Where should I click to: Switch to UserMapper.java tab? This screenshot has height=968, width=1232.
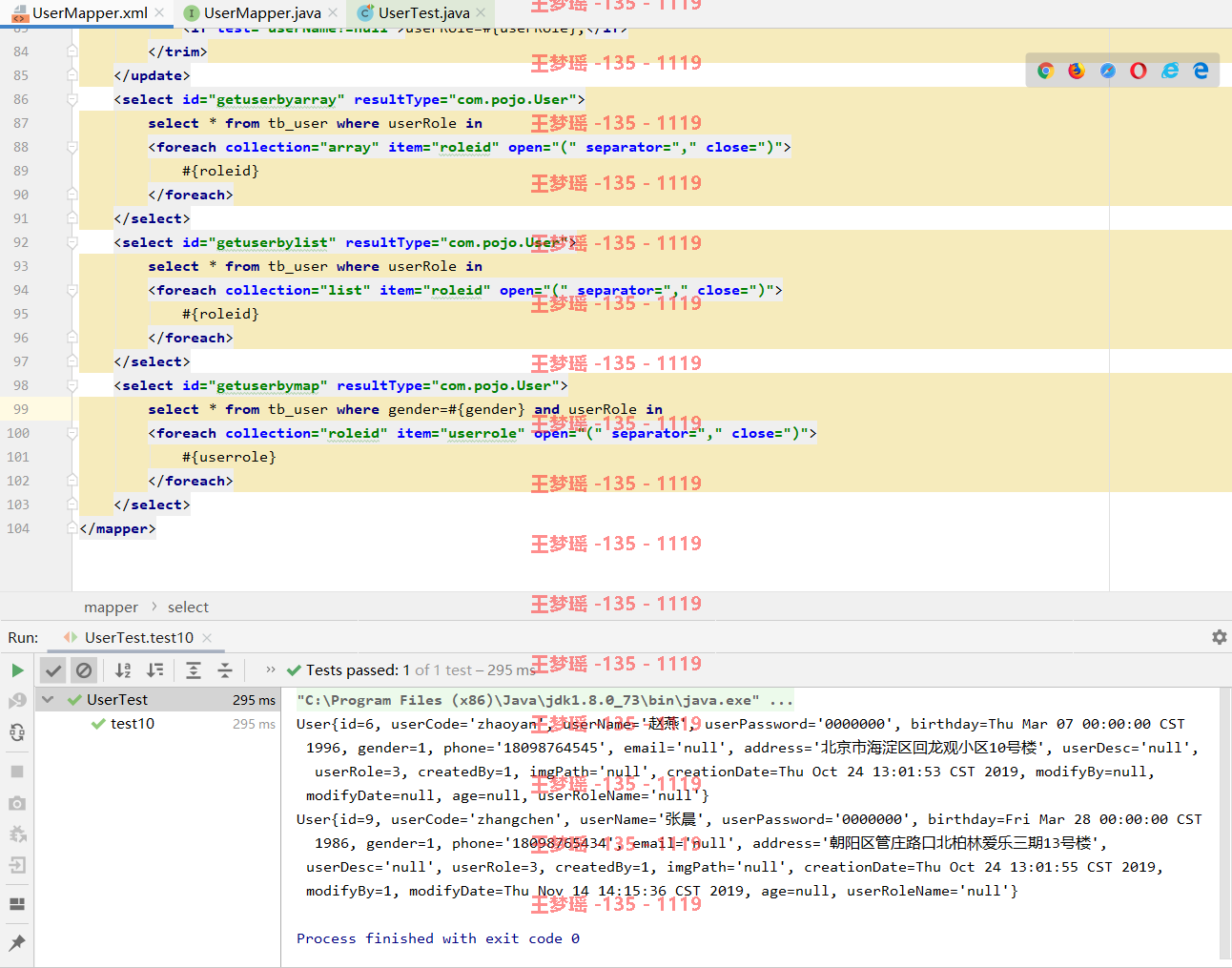[262, 12]
